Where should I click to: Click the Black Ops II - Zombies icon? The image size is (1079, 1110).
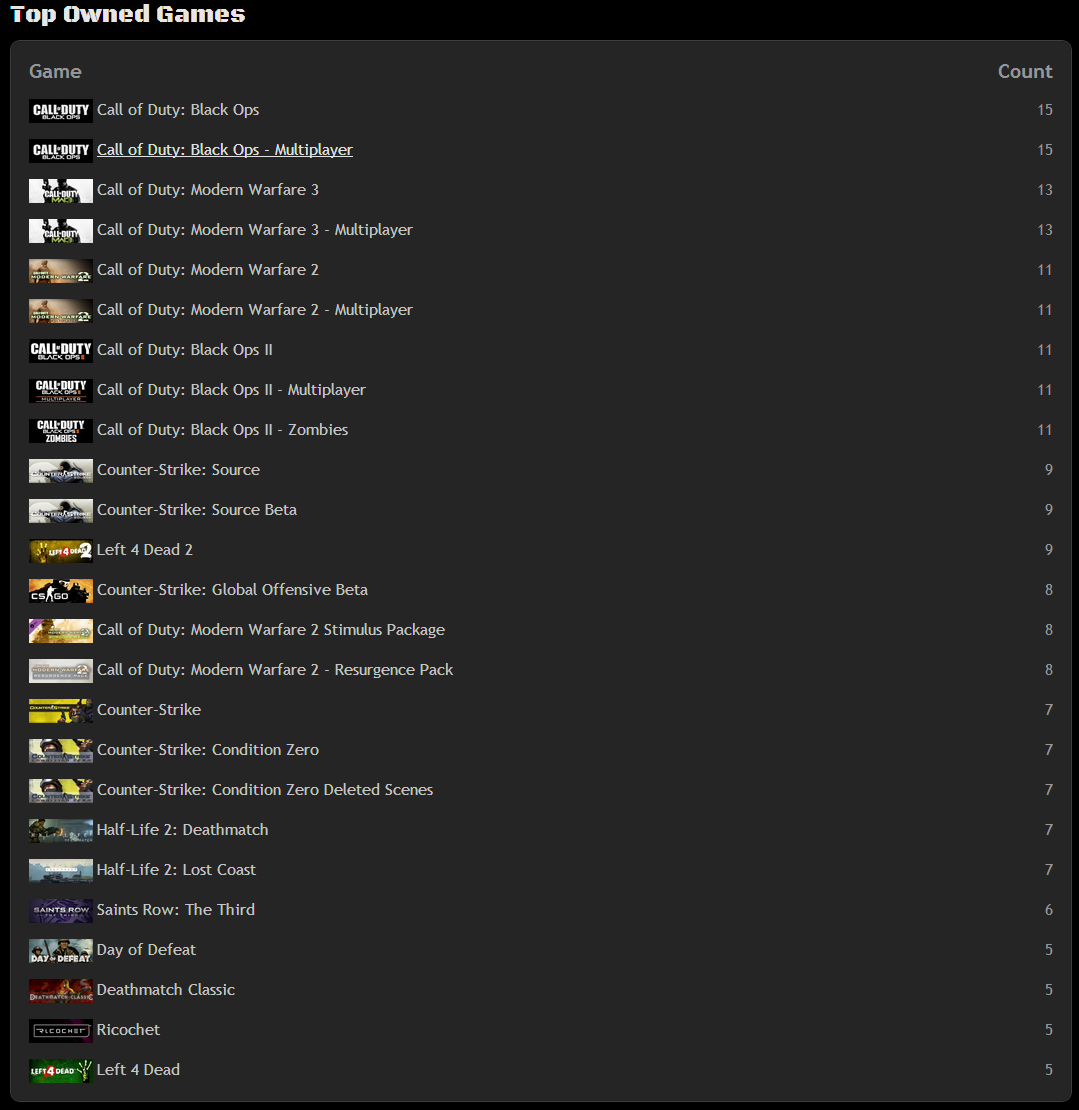point(61,430)
